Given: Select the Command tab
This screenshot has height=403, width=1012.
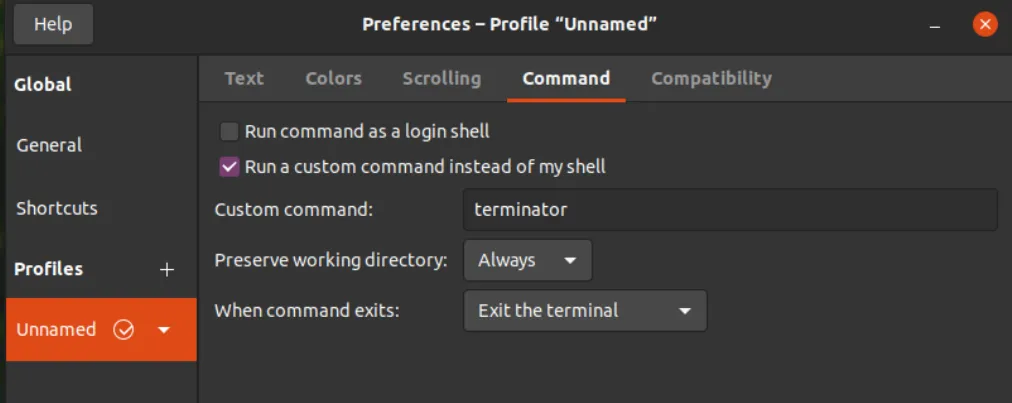Looking at the screenshot, I should point(566,78).
